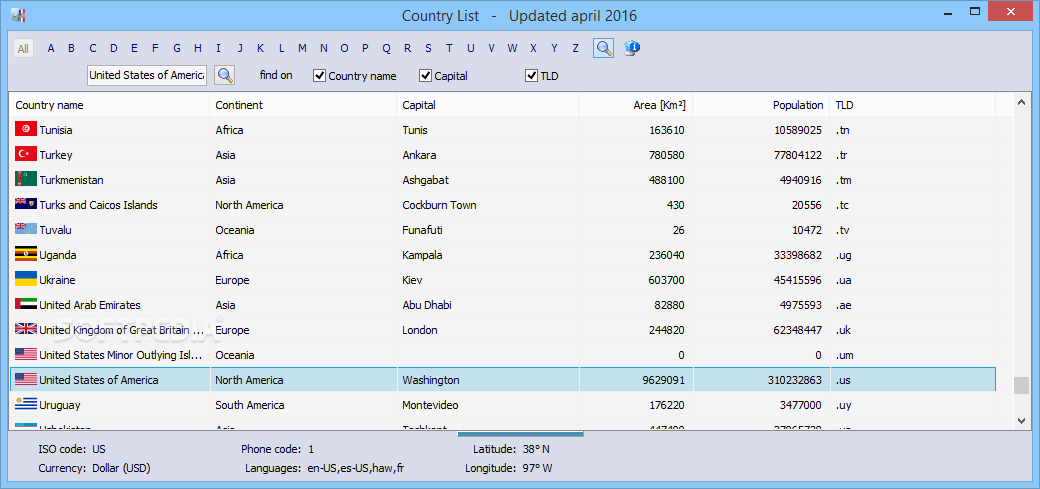This screenshot has height=489, width=1040.
Task: Sort by the Continent column header
Action: 303,105
